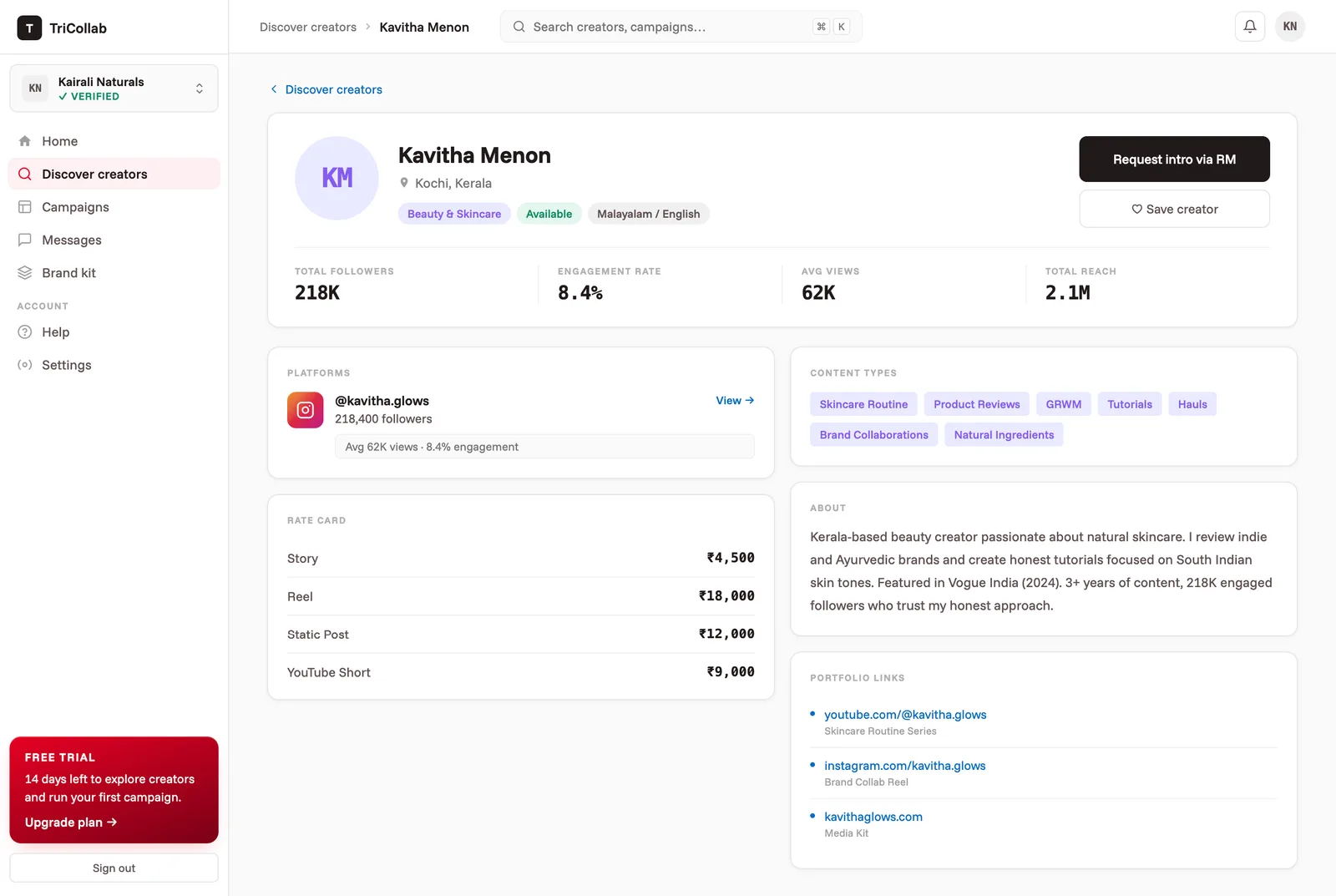
Task: View the @kavitha.glows Instagram profile
Action: 735,401
